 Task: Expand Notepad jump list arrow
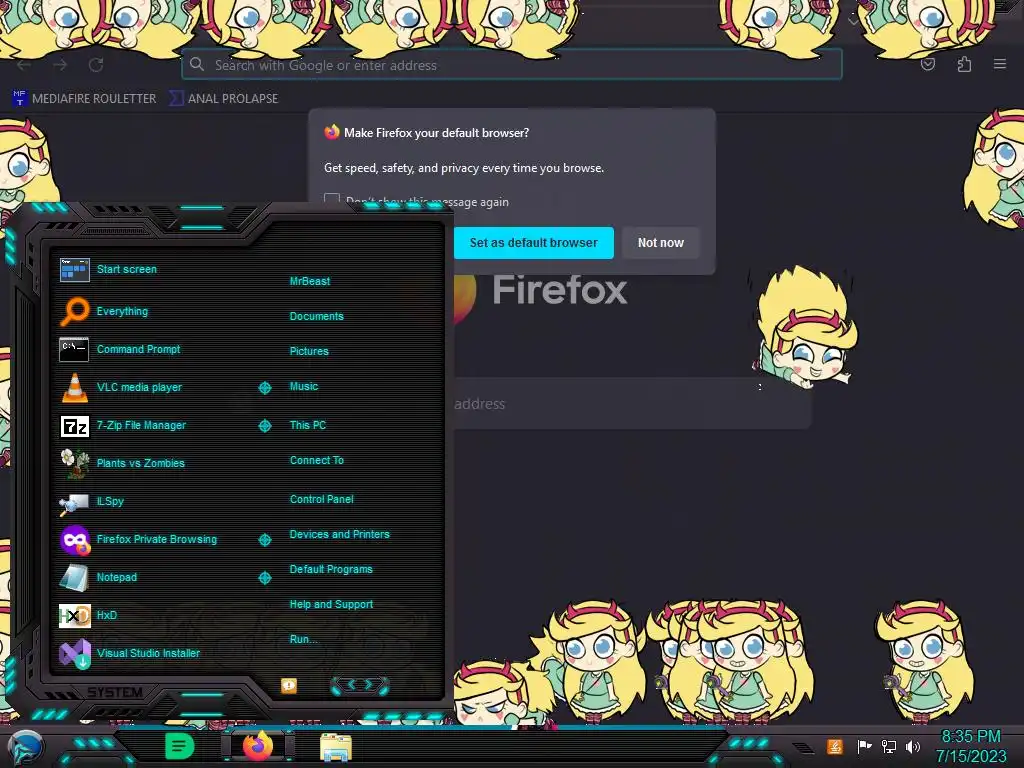coord(264,578)
